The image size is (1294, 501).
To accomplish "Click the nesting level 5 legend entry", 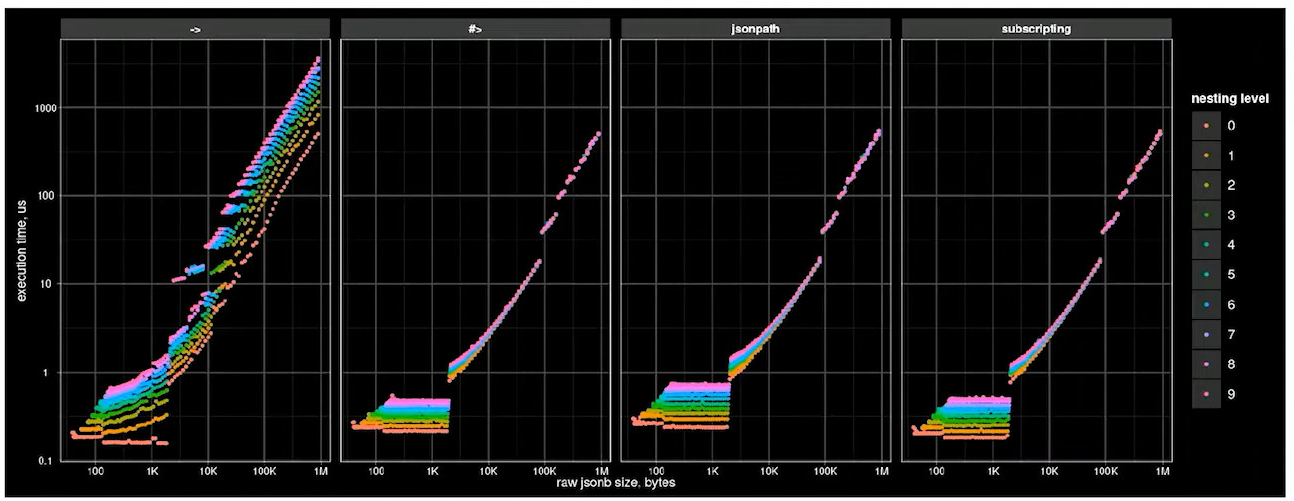I will click(x=1207, y=274).
